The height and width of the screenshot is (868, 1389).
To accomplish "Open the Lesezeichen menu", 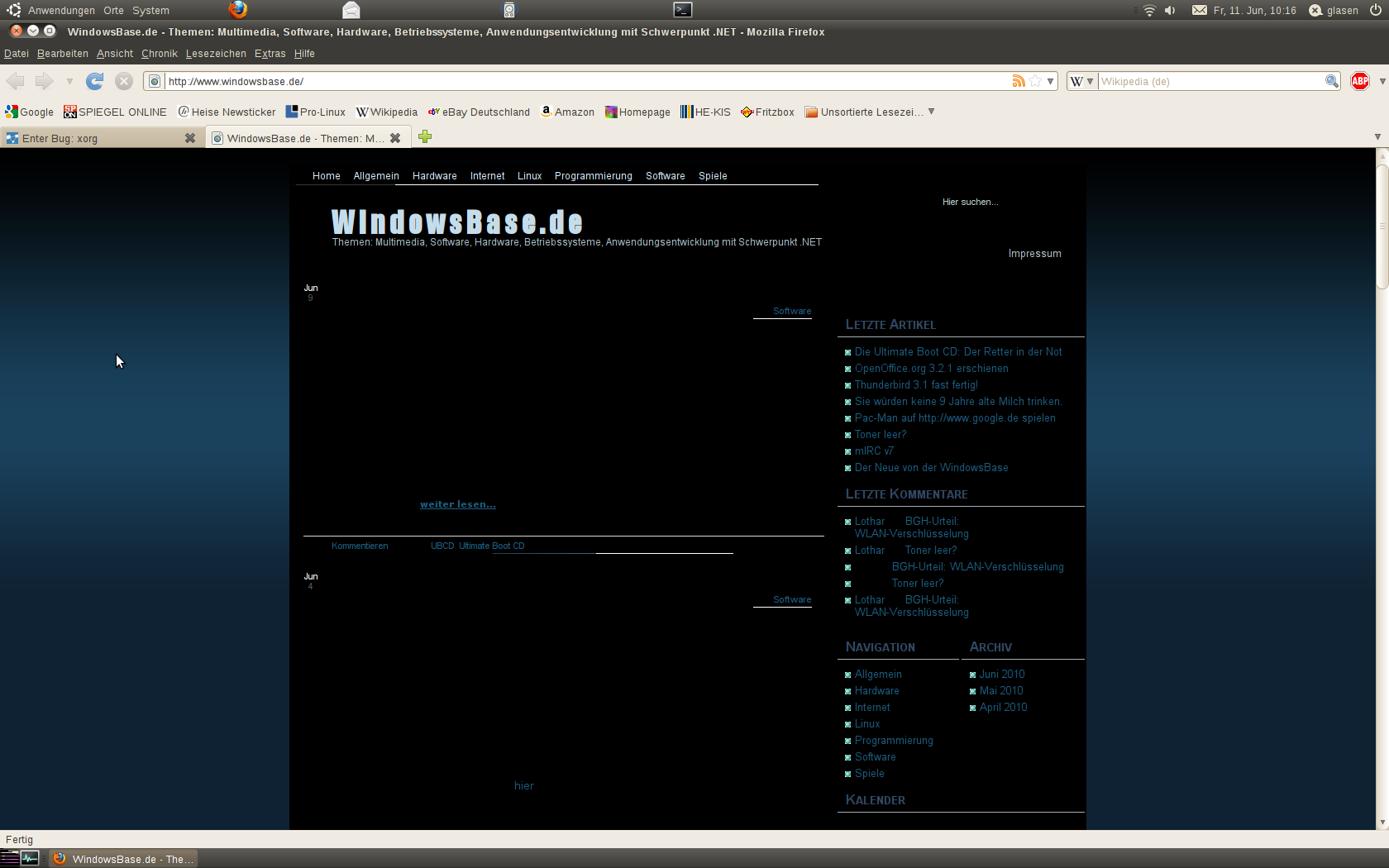I will (x=216, y=54).
